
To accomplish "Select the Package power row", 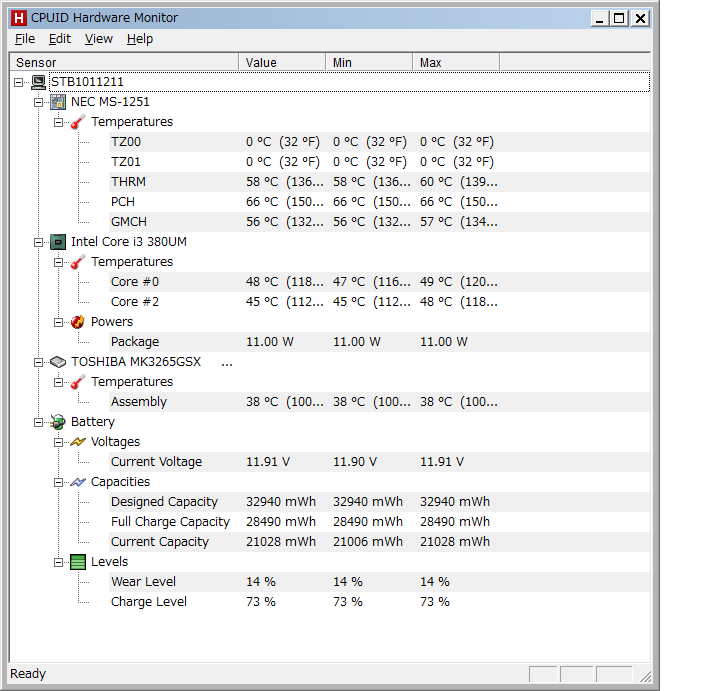I will tap(379, 342).
